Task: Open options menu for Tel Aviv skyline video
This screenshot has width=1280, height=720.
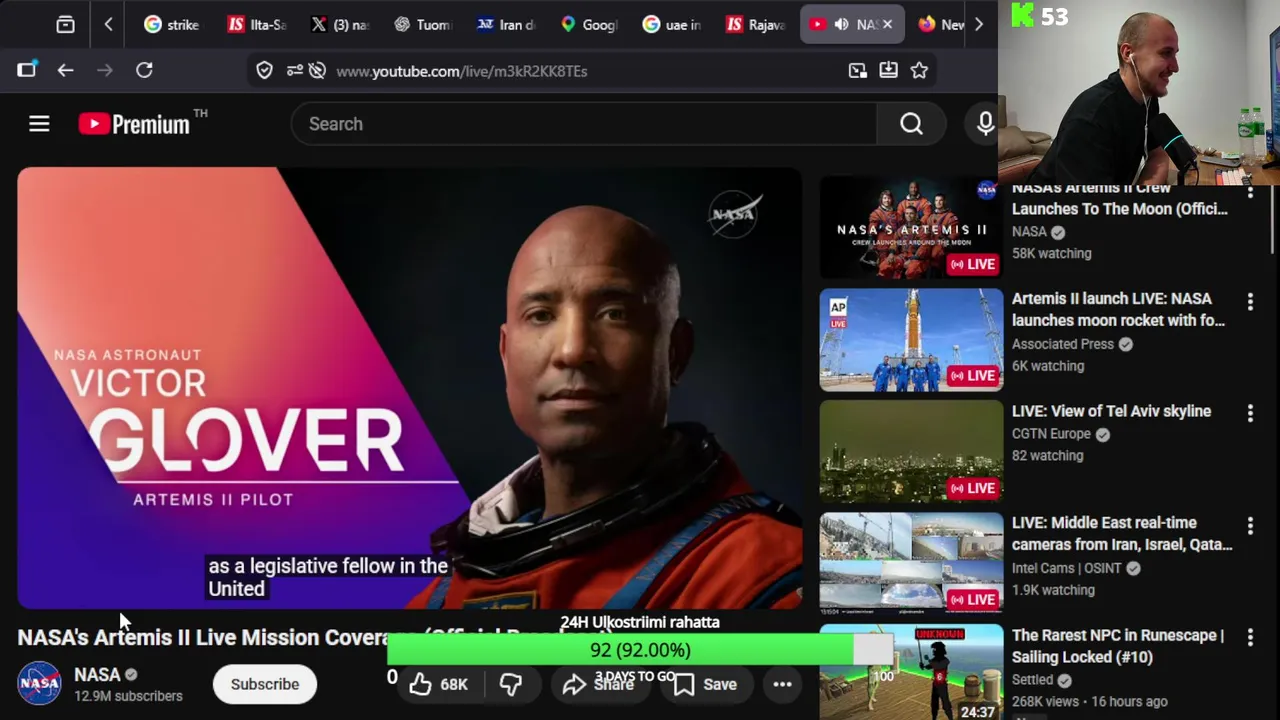Action: [x=1250, y=413]
